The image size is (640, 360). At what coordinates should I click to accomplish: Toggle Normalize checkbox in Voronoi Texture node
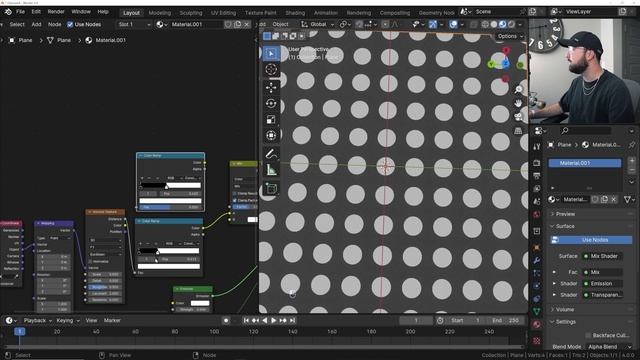pyautogui.click(x=91, y=261)
